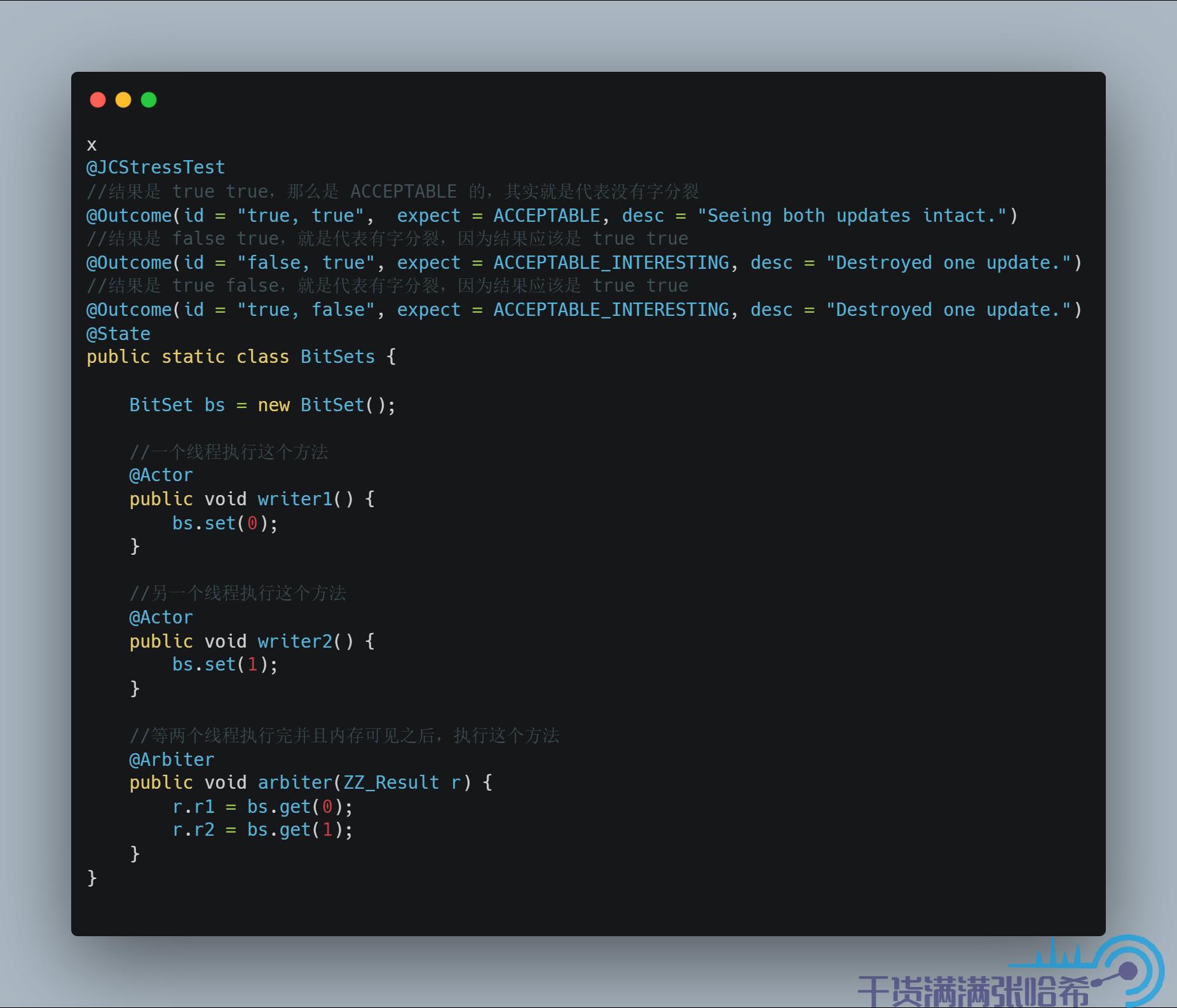This screenshot has height=1008, width=1177.
Task: Click ACCEPTABLE_INTERESTING on the "true, false" line
Action: click(x=611, y=310)
